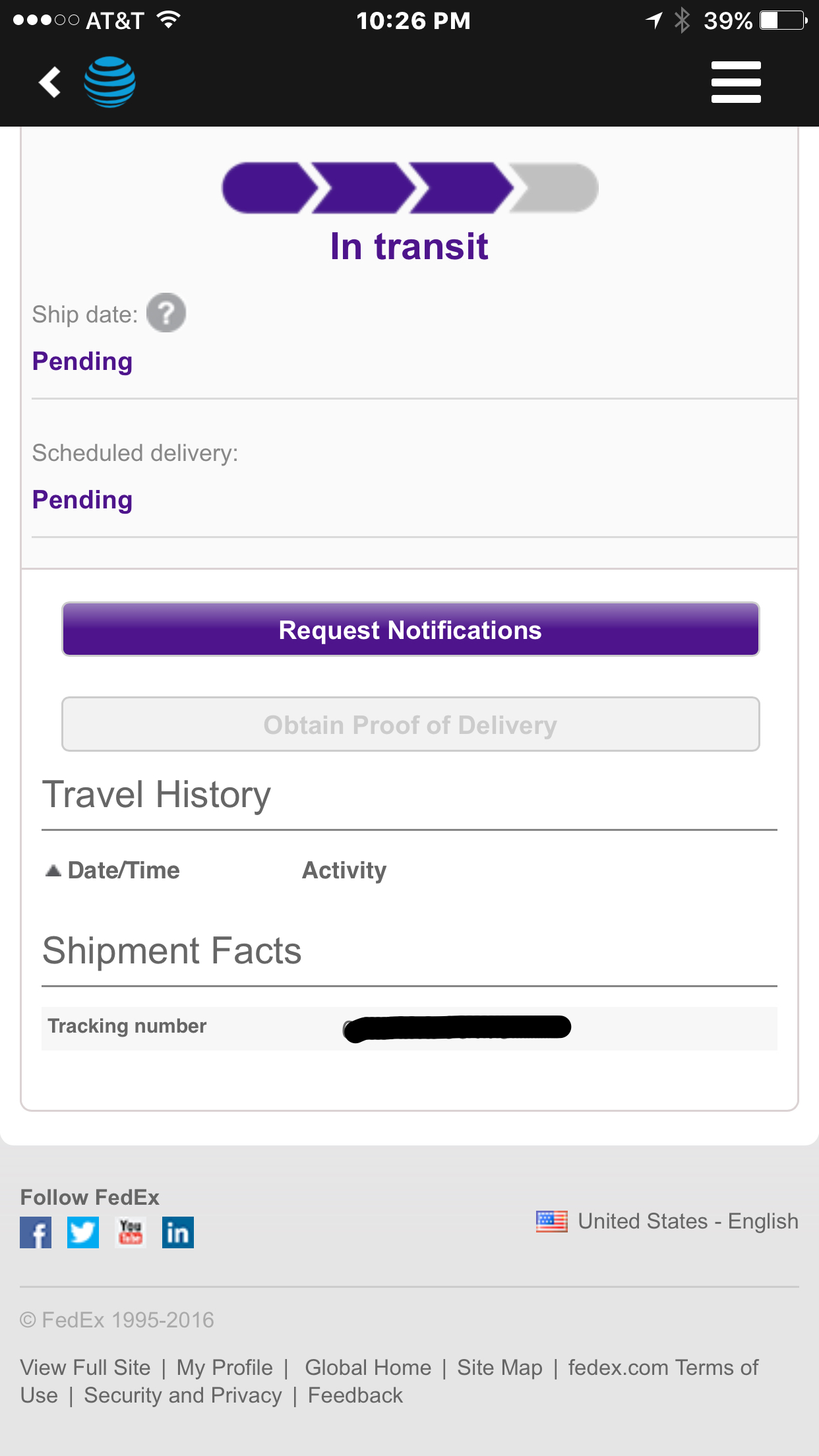
Task: Tap the United States flag icon
Action: (551, 1221)
